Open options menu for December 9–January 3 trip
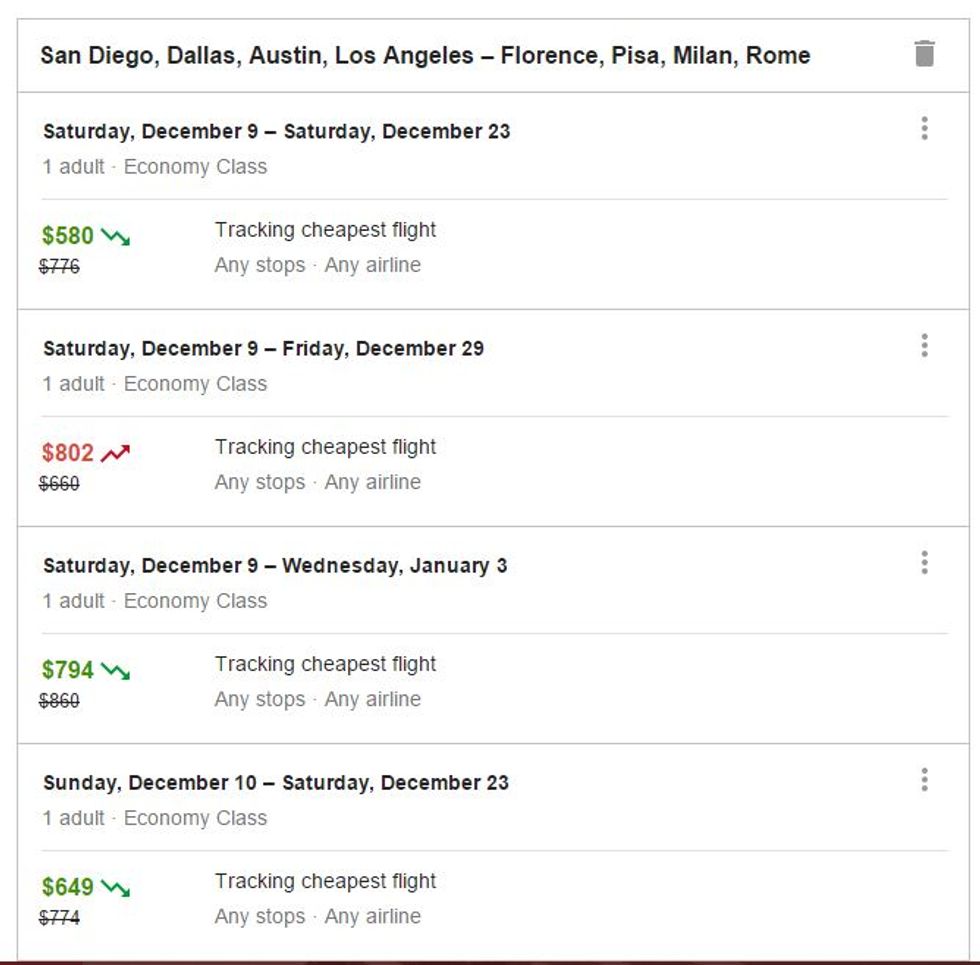This screenshot has width=980, height=965. [924, 563]
